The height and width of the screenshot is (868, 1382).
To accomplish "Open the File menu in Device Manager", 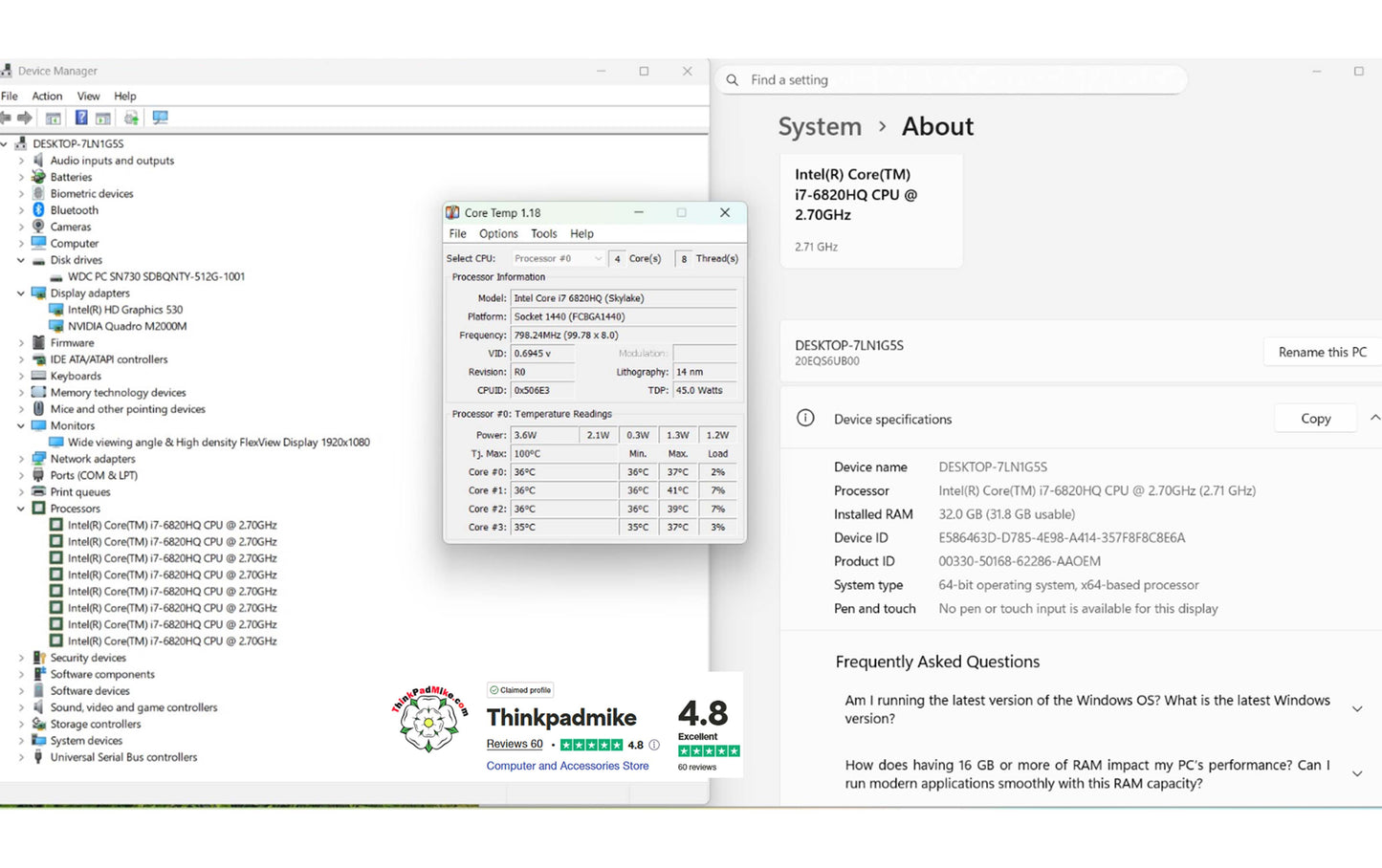I will coord(10,96).
